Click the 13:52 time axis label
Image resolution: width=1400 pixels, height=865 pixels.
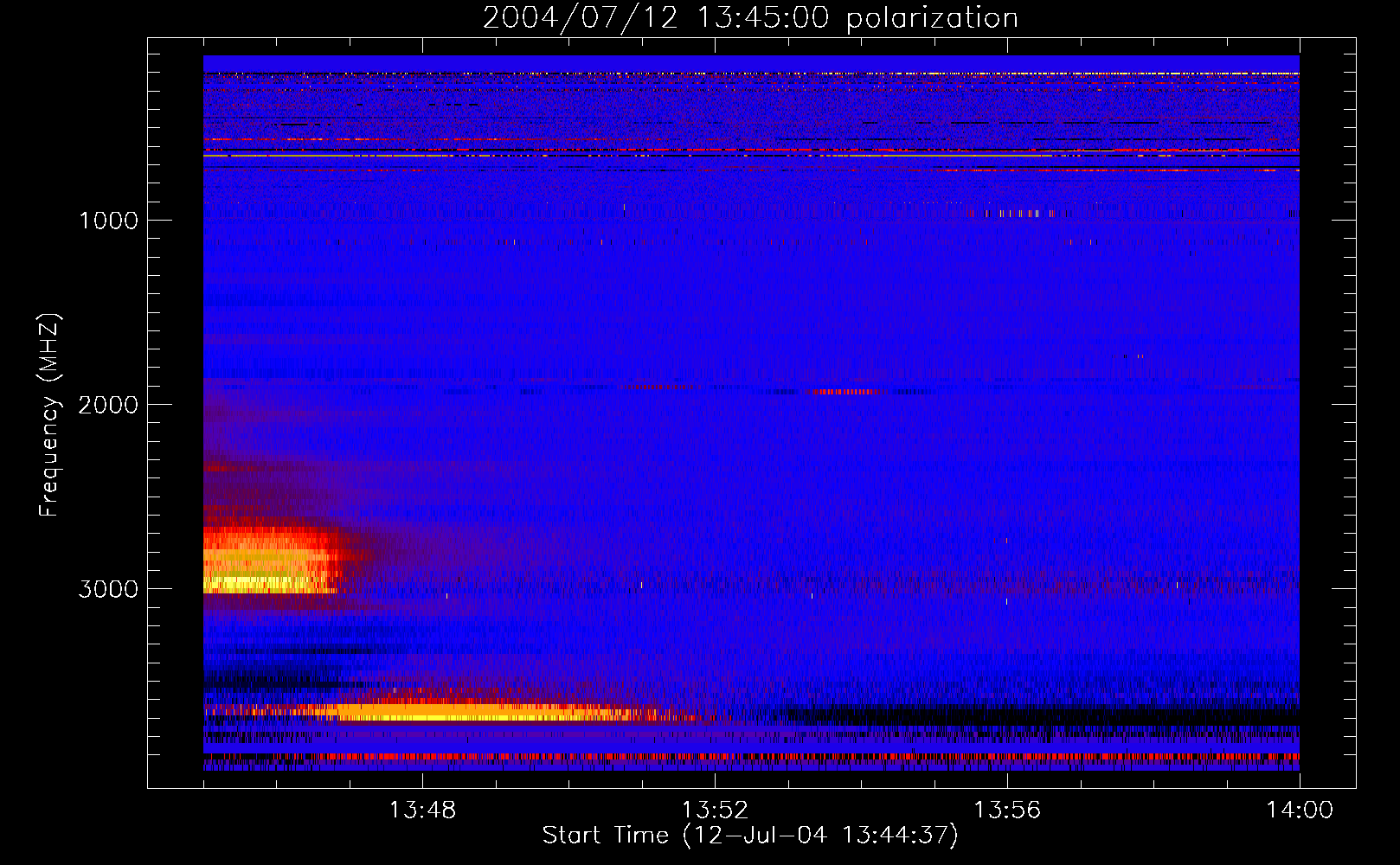(x=715, y=811)
